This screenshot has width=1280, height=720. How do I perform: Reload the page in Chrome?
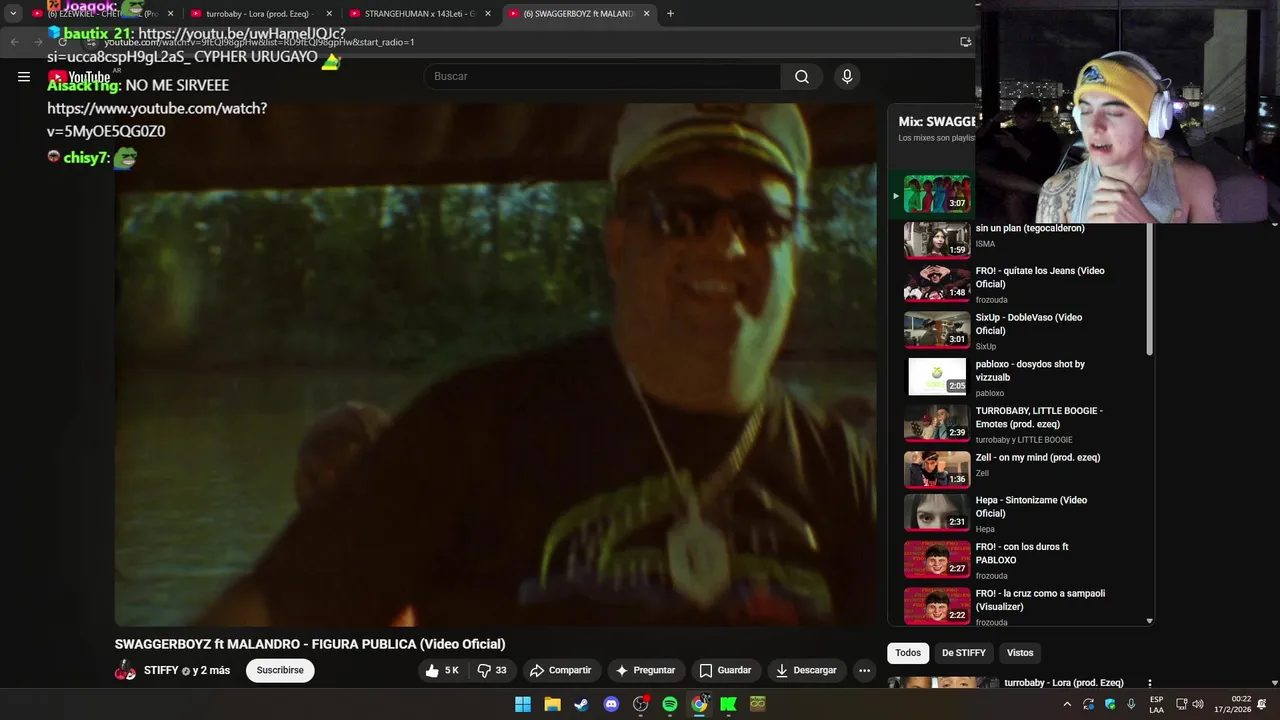[x=62, y=42]
